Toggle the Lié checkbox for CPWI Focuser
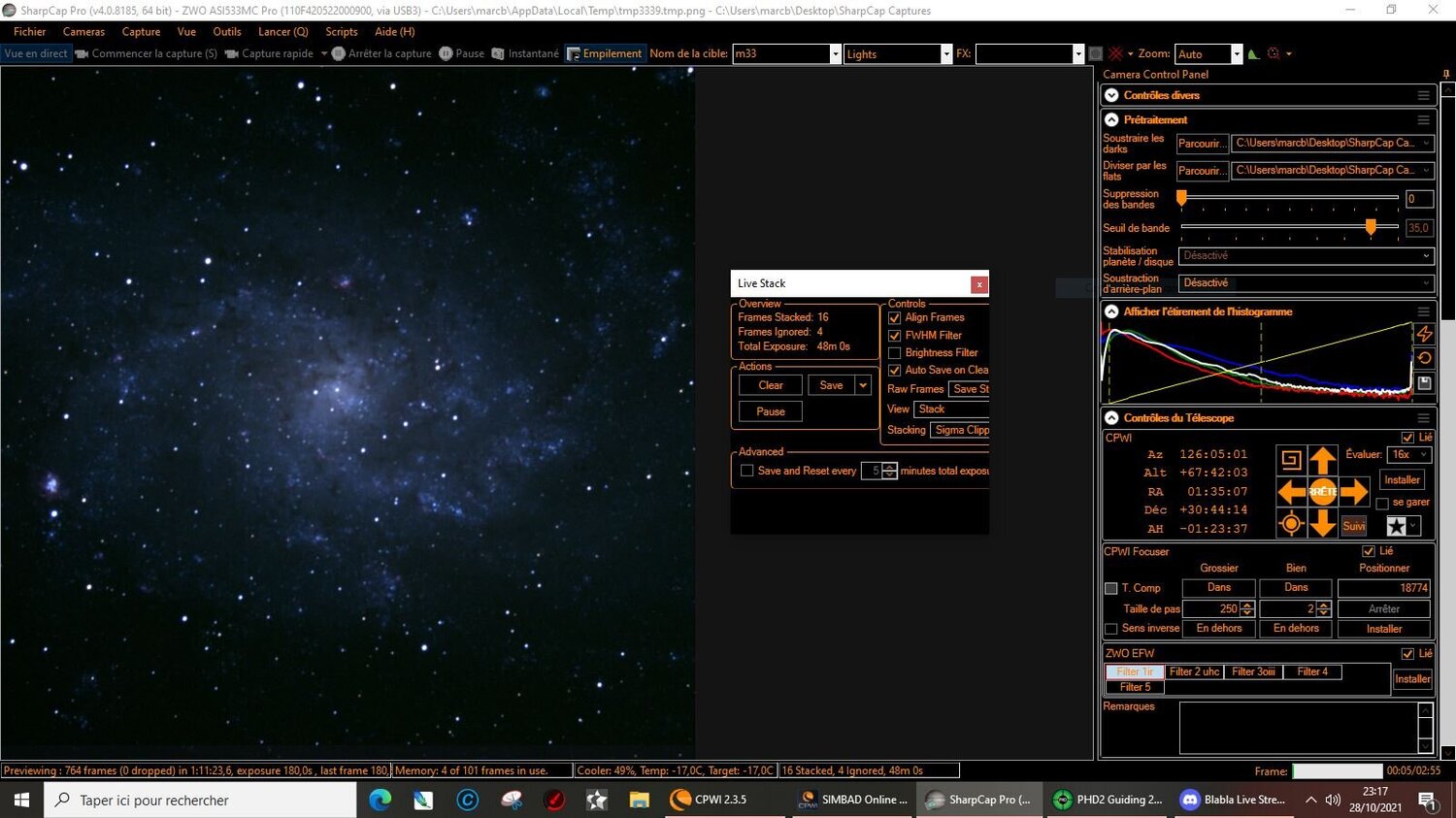This screenshot has width=1456, height=818. pos(1369,551)
